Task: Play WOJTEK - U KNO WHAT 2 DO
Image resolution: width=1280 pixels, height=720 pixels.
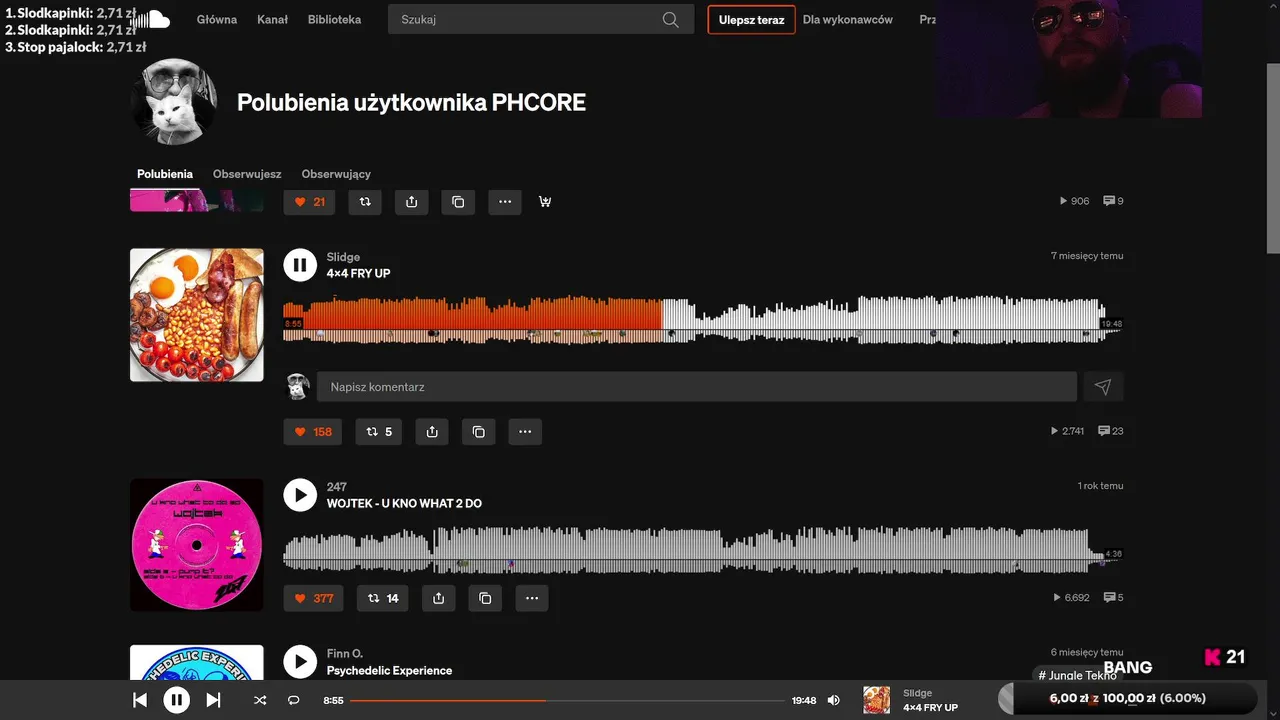Action: click(x=300, y=495)
